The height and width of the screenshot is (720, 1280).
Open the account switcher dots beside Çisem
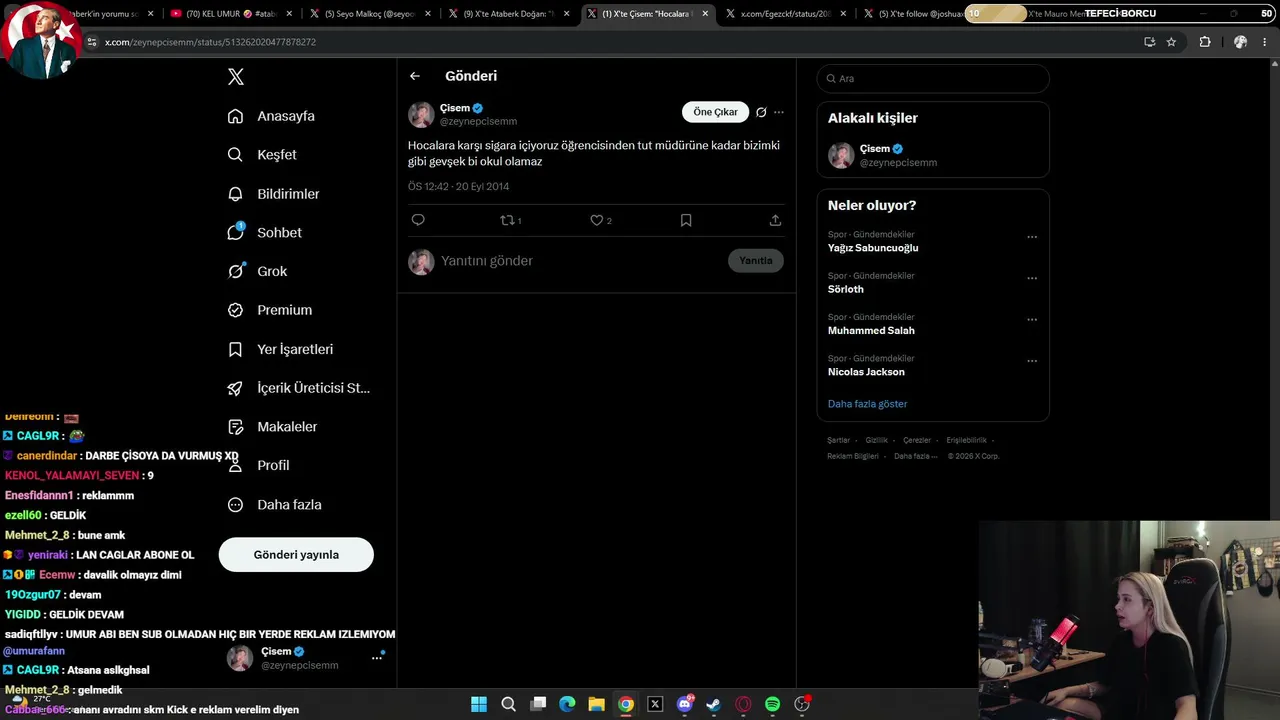click(377, 657)
